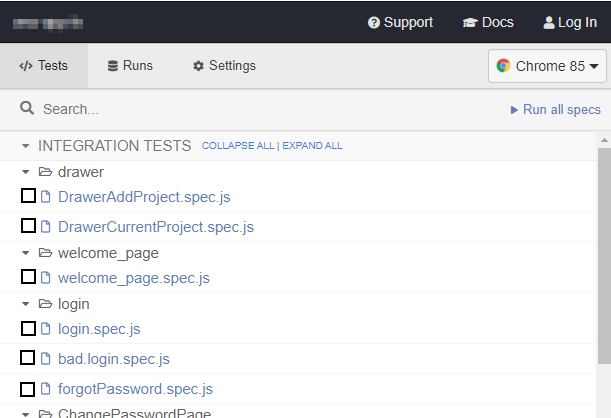Select the ChangePasswordPage folder name
This screenshot has height=418, width=611.
tap(134, 413)
